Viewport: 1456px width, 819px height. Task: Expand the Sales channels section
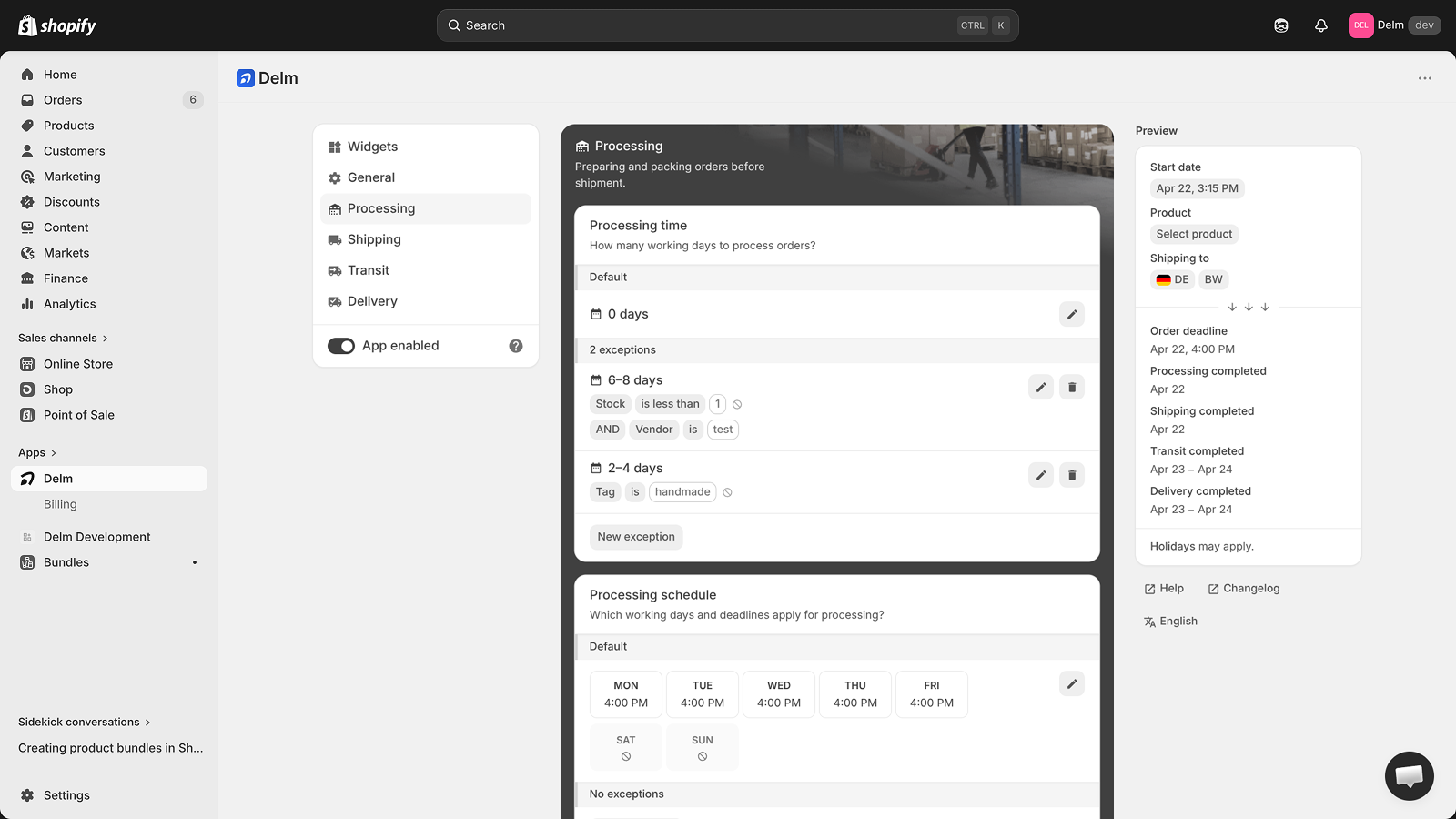pyautogui.click(x=63, y=338)
